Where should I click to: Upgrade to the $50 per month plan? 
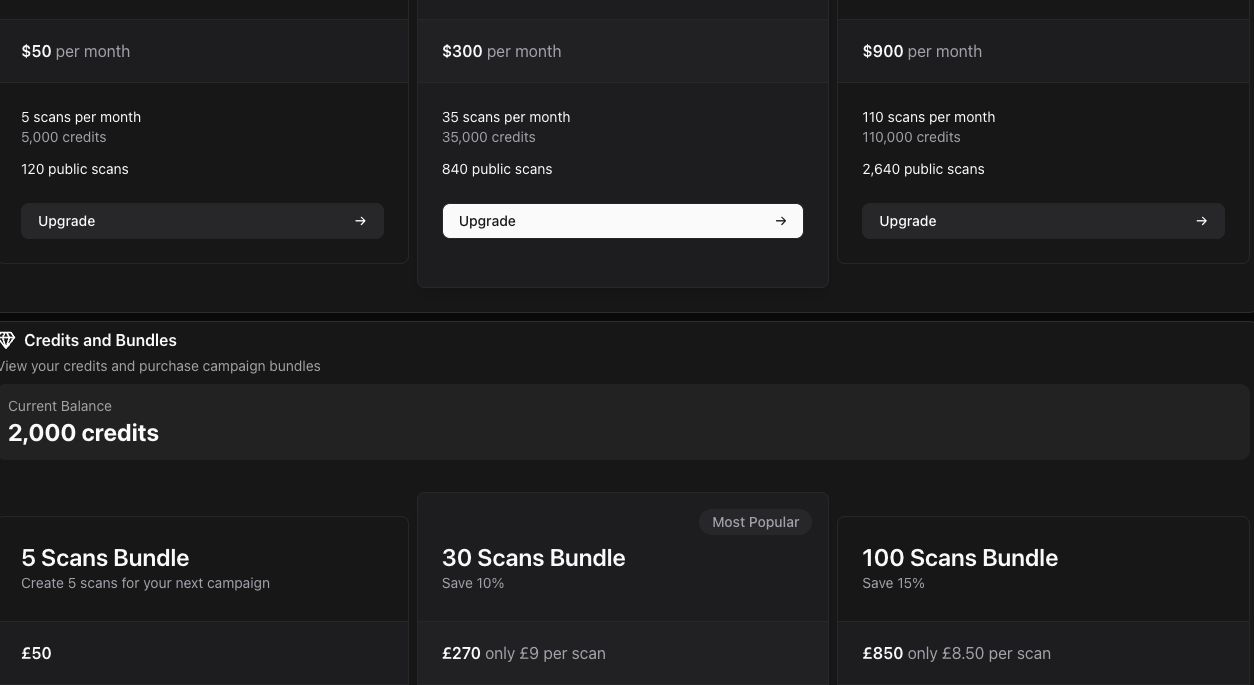pos(202,221)
